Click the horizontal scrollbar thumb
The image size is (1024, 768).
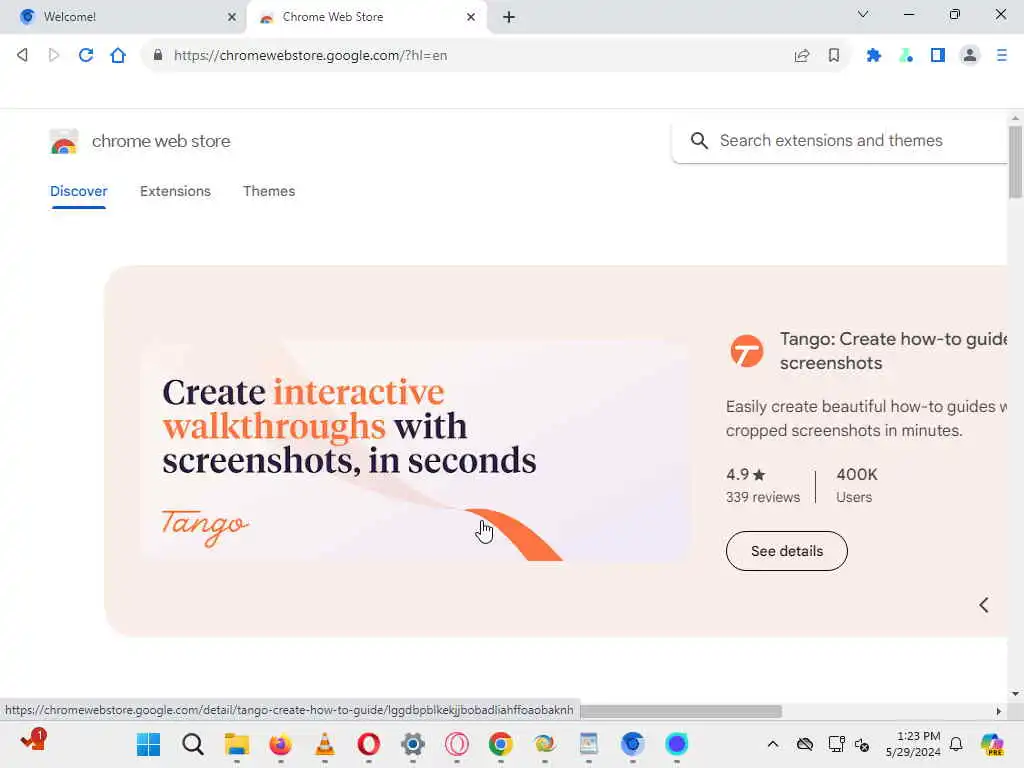[x=680, y=711]
